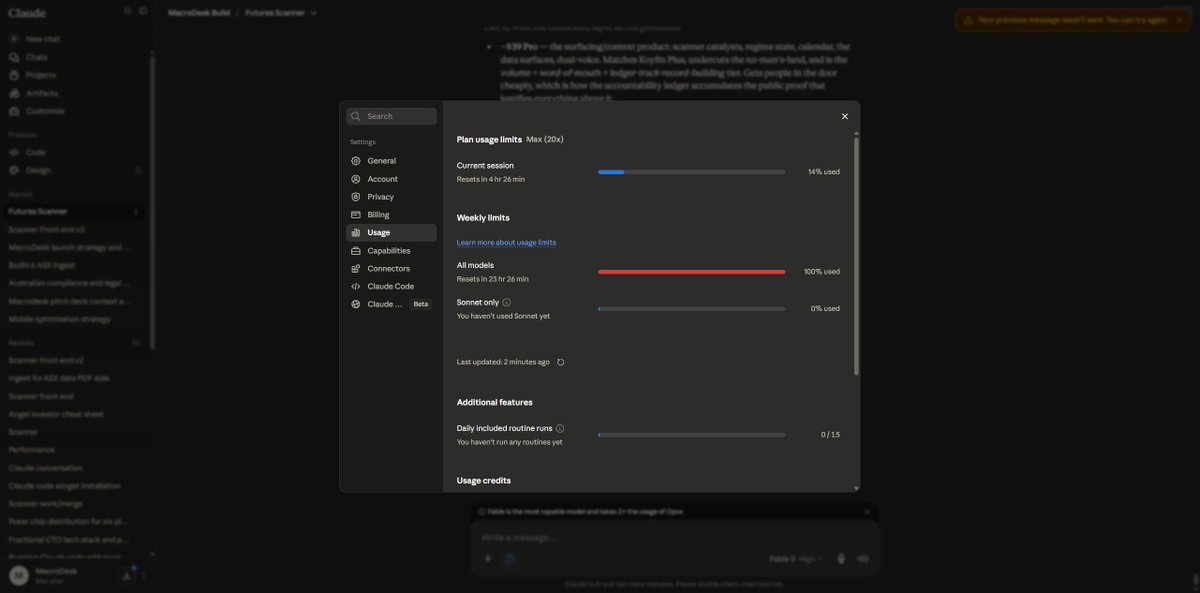Click '14% used' text
Screen dimensions: 1200x593
click(824, 172)
